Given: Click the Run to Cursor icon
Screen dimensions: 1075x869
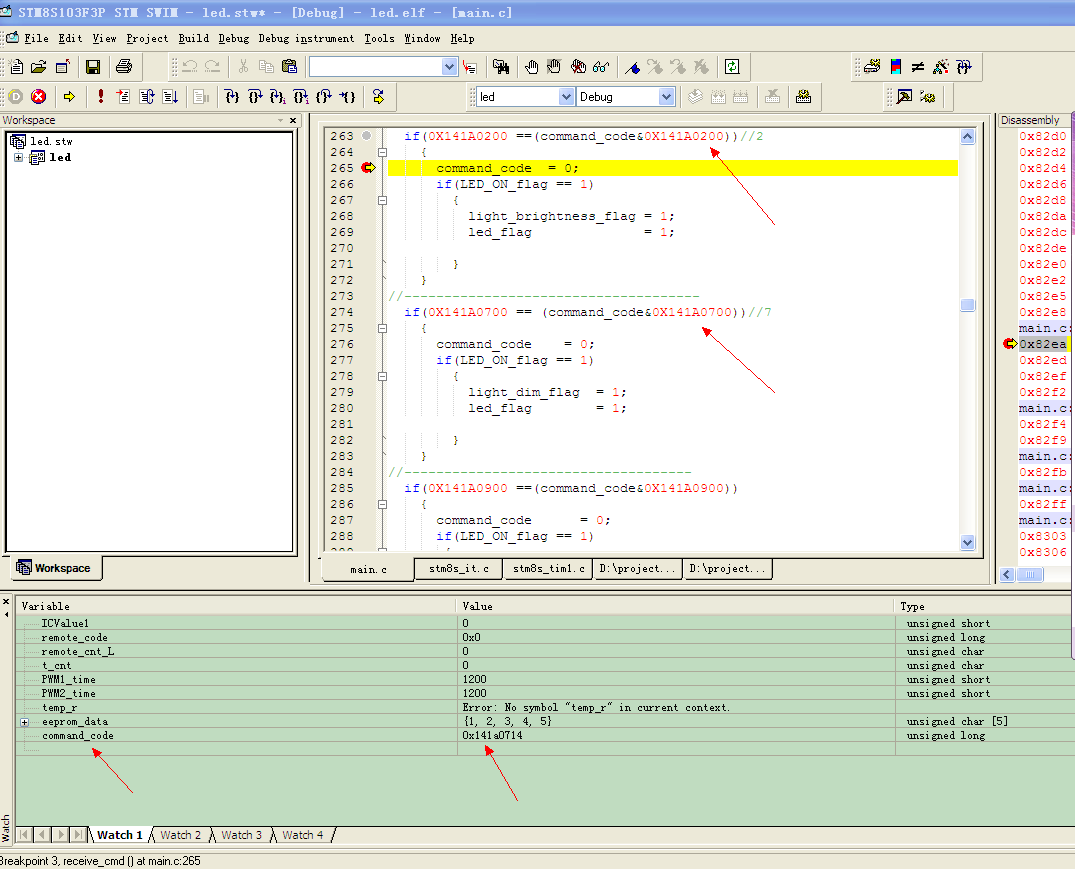Looking at the screenshot, I should (x=348, y=97).
